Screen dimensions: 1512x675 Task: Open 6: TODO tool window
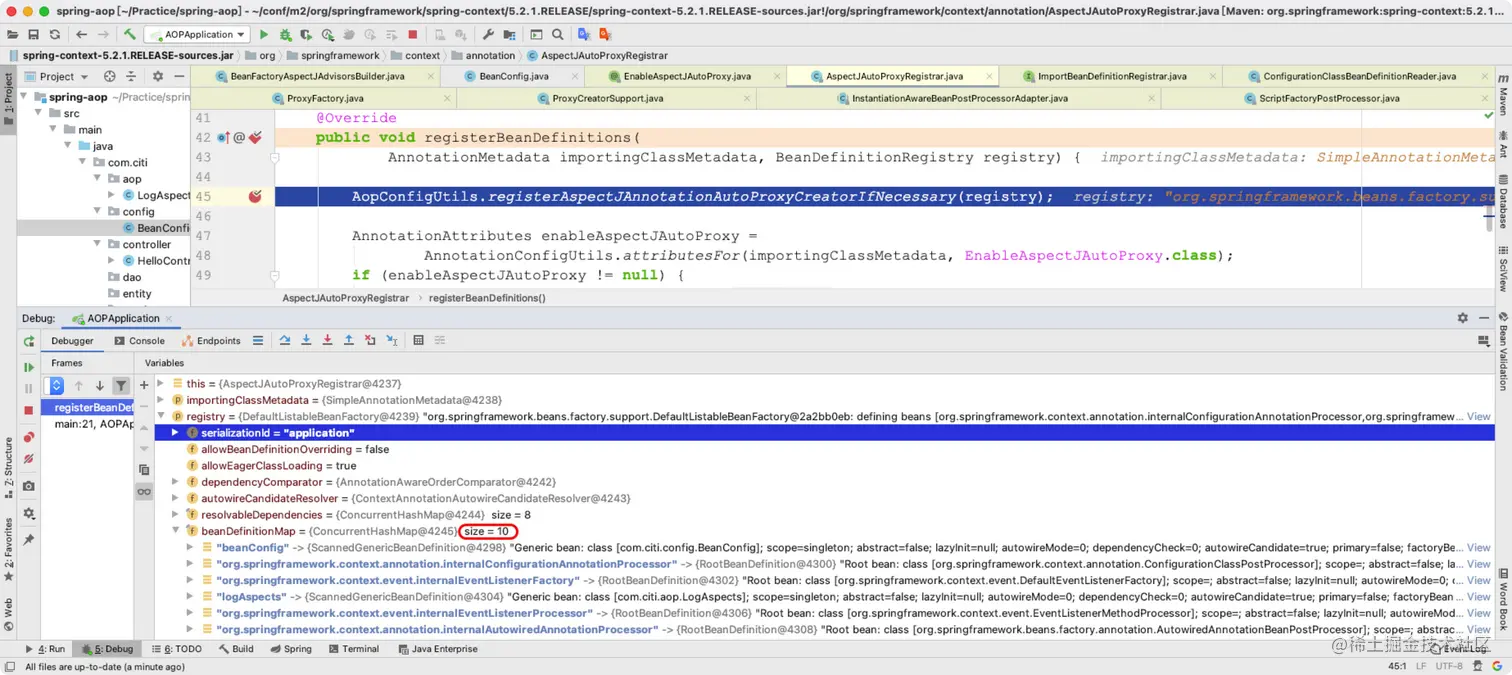176,649
